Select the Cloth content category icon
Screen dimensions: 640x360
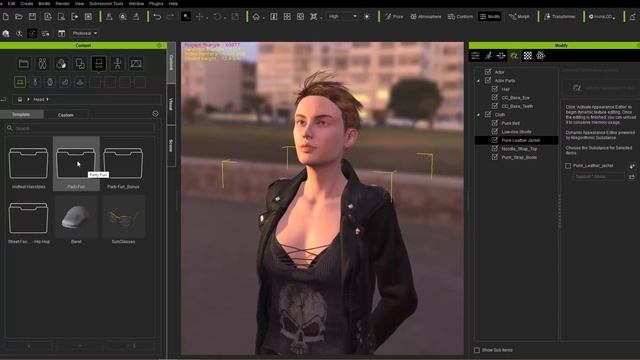pos(80,64)
